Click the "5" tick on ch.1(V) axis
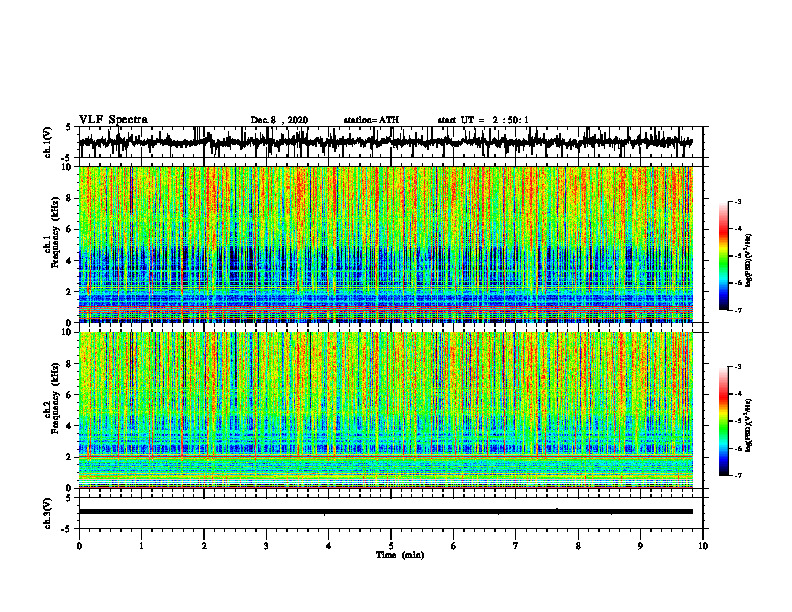792x612 pixels. (68, 128)
